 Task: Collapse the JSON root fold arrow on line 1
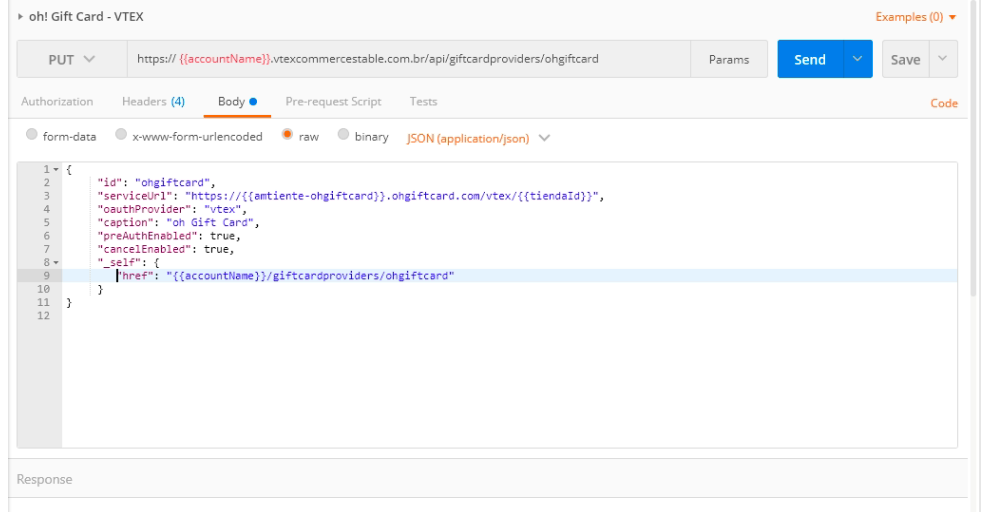(56, 170)
